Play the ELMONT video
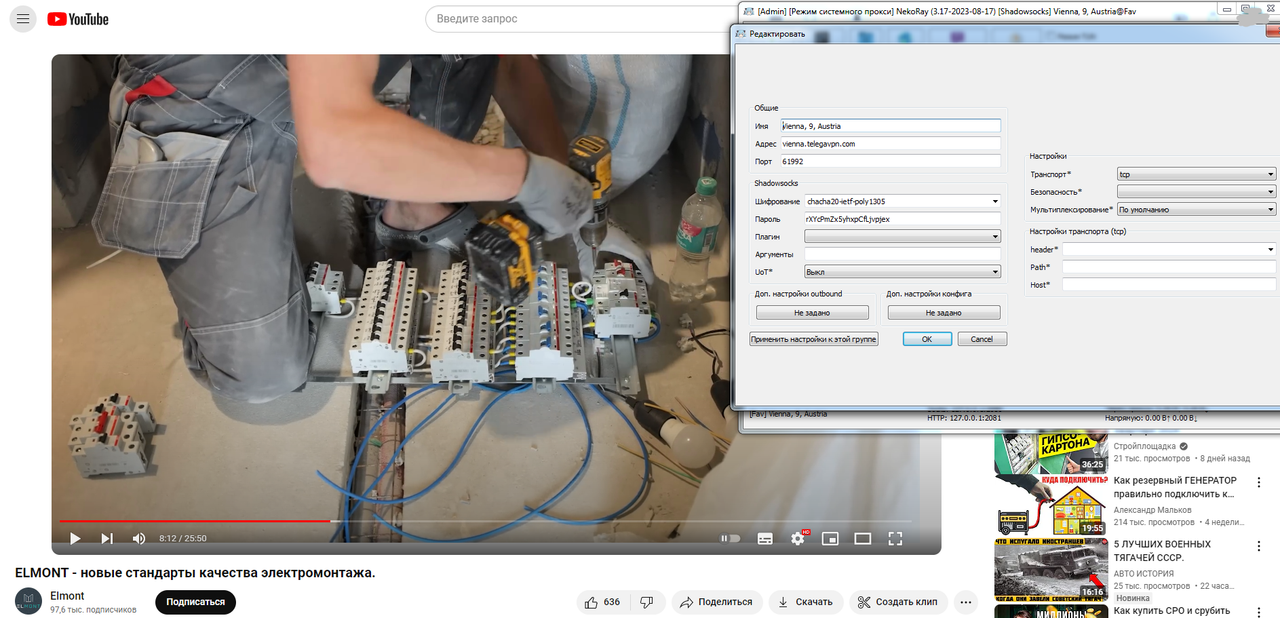The height and width of the screenshot is (618, 1280). point(75,538)
